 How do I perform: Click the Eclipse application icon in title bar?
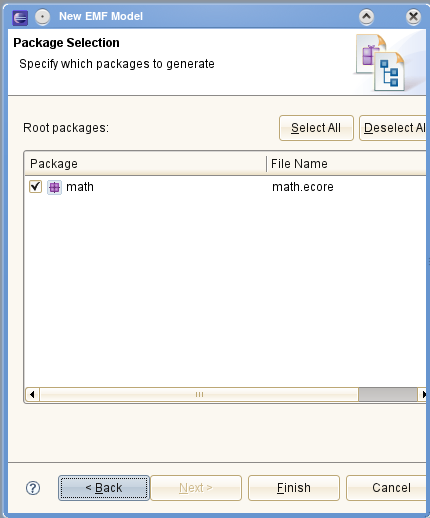(x=20, y=17)
